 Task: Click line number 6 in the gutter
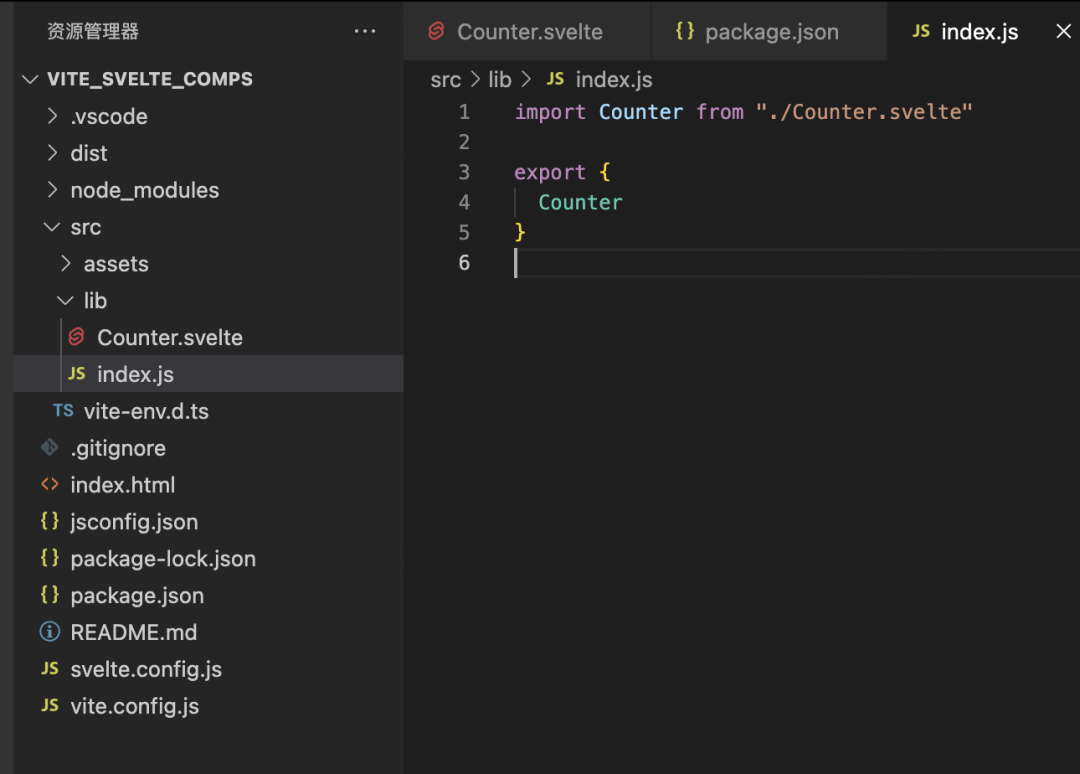click(x=464, y=262)
